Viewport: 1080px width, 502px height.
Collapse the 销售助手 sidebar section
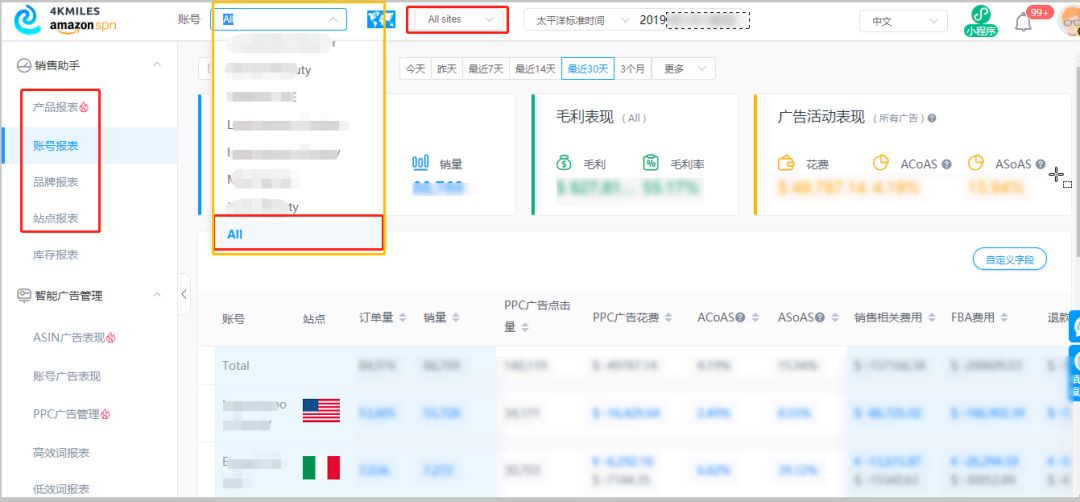point(157,65)
